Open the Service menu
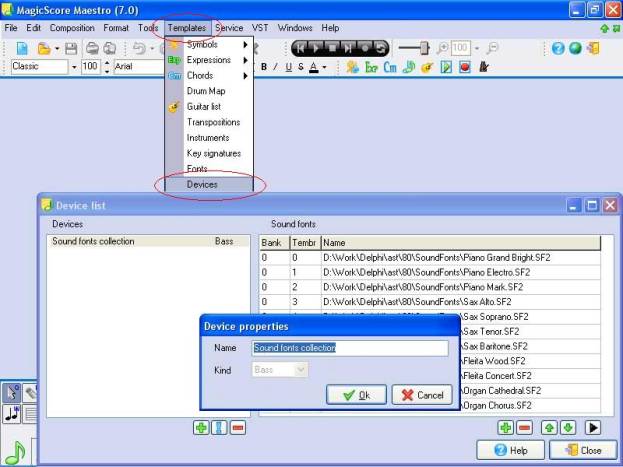The width and height of the screenshot is (623, 467). pyautogui.click(x=229, y=28)
